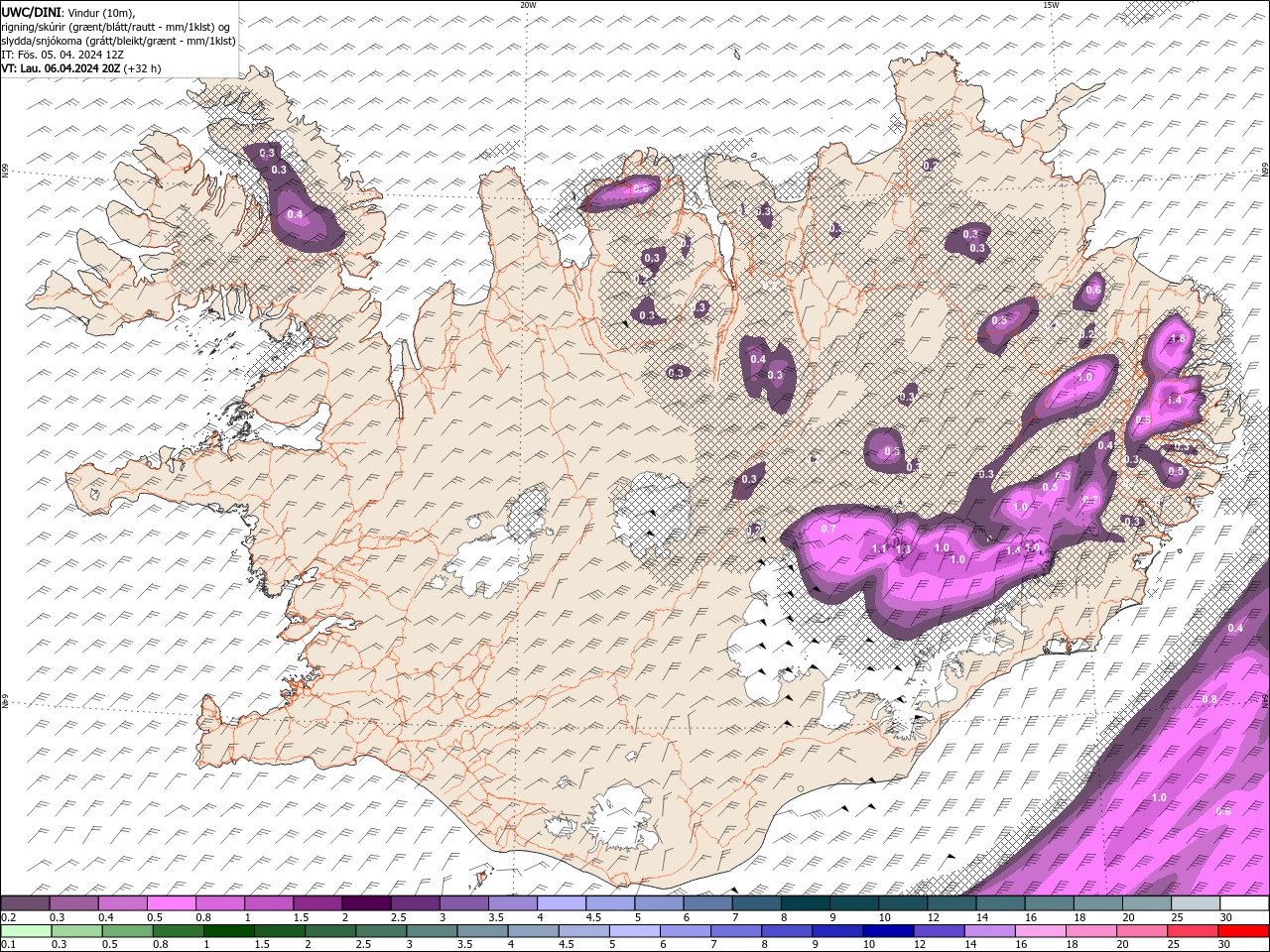Screen dimensions: 1270x952
Task: Click the UWC/DINI title text
Action: pyautogui.click(x=32, y=11)
